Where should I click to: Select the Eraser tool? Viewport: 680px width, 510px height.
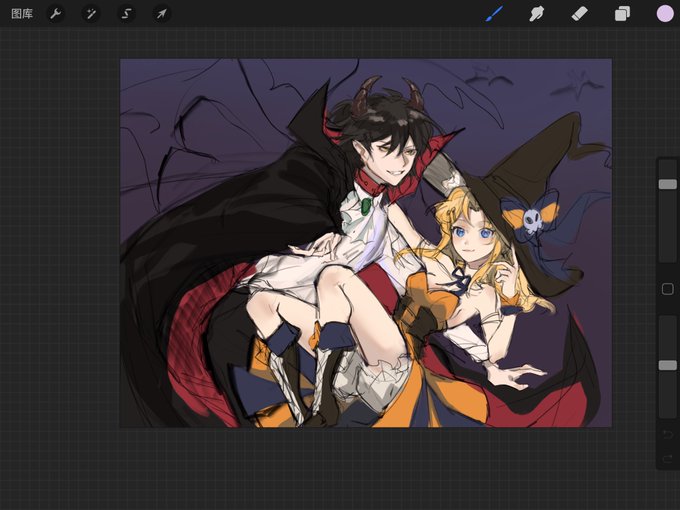pyautogui.click(x=579, y=14)
